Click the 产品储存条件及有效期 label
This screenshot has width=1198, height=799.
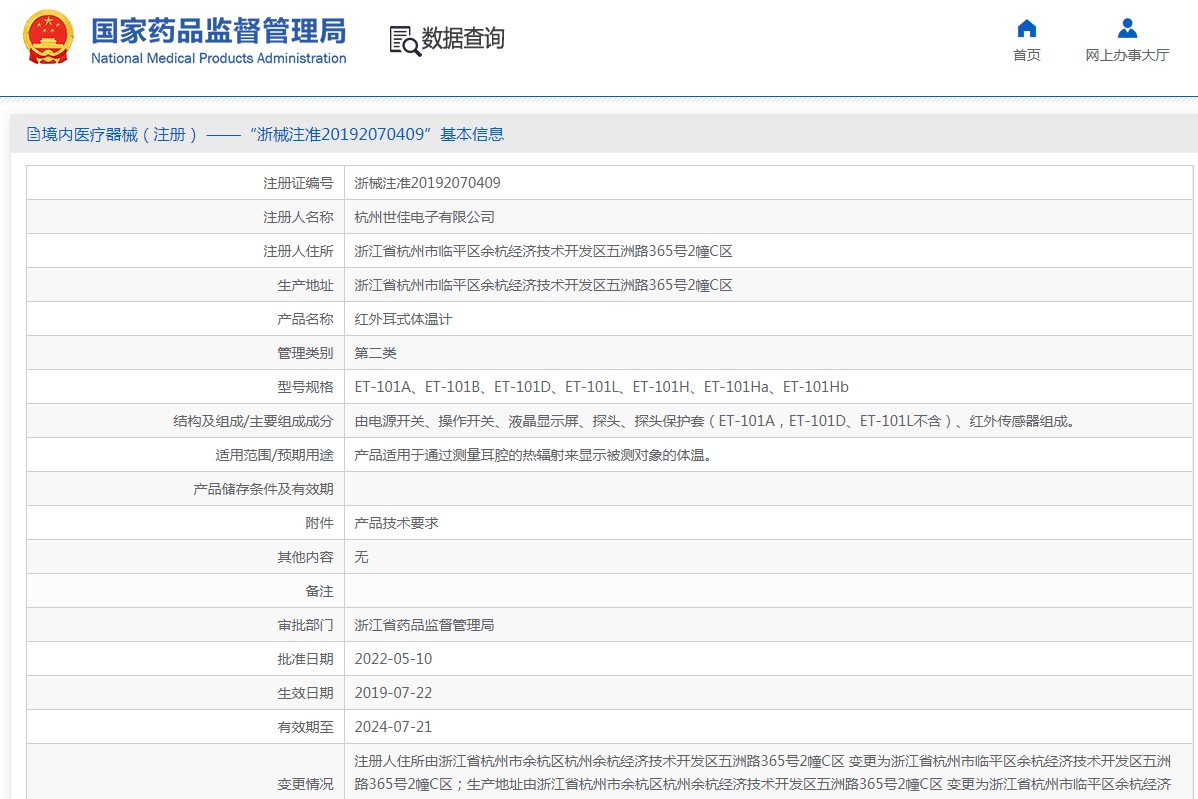263,489
